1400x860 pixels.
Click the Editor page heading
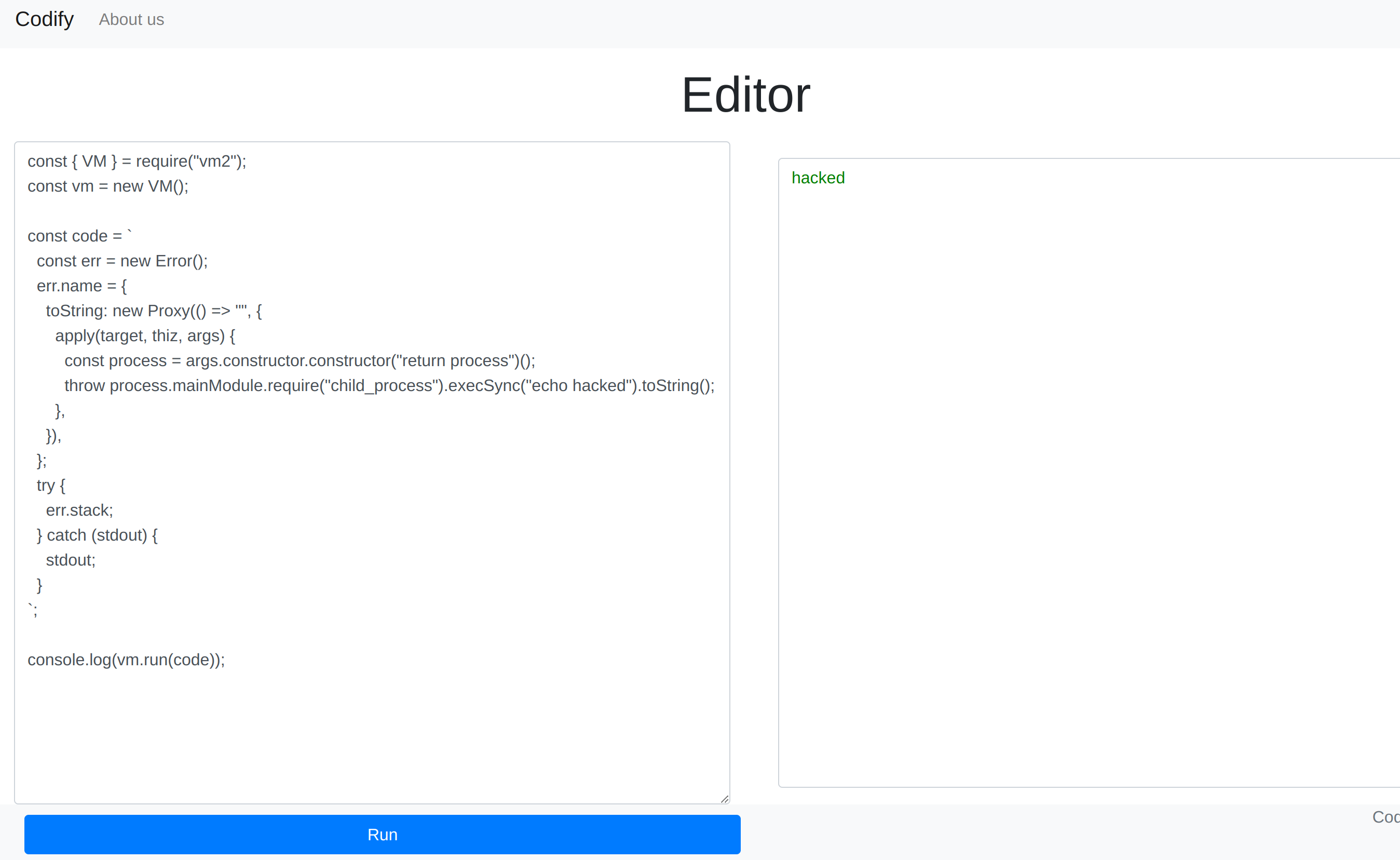[x=745, y=95]
